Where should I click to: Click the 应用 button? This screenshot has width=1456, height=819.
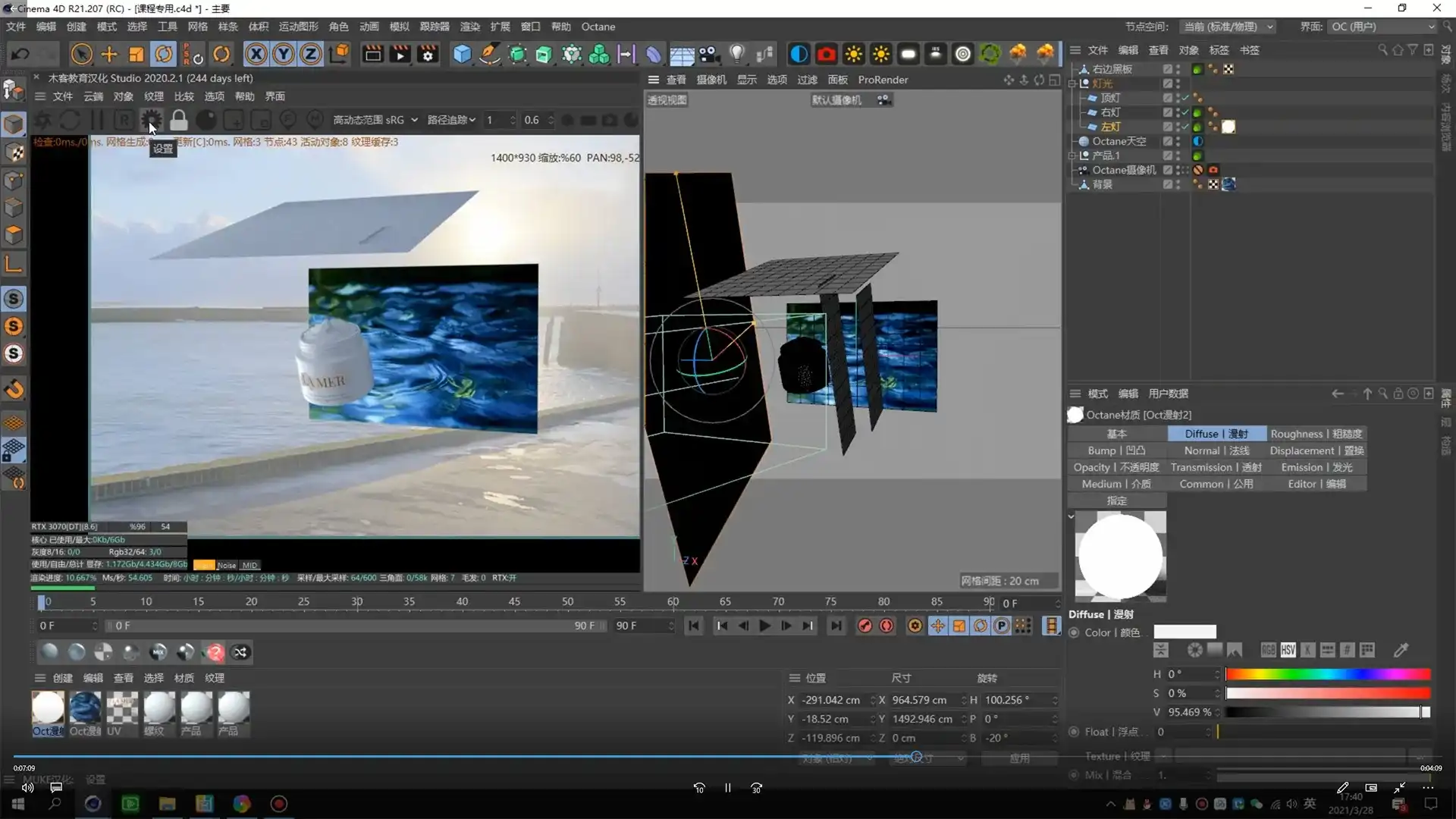[x=1020, y=758]
